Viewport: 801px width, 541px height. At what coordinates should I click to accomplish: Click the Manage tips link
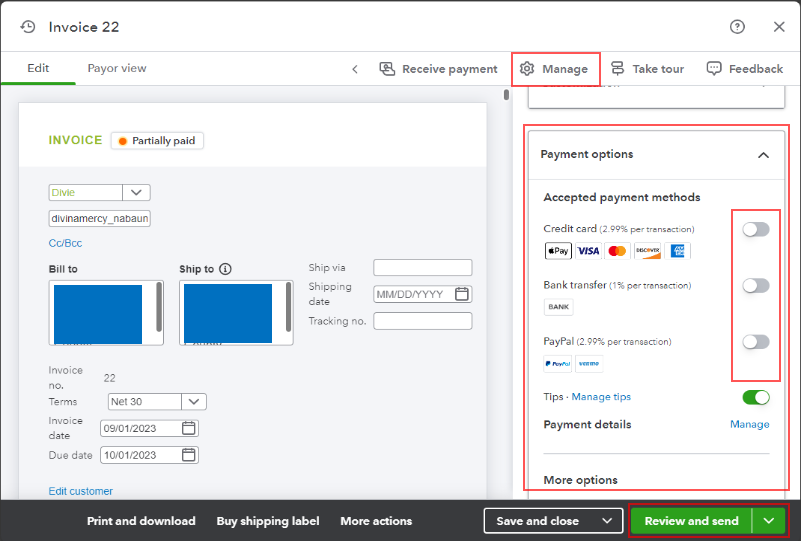(601, 397)
